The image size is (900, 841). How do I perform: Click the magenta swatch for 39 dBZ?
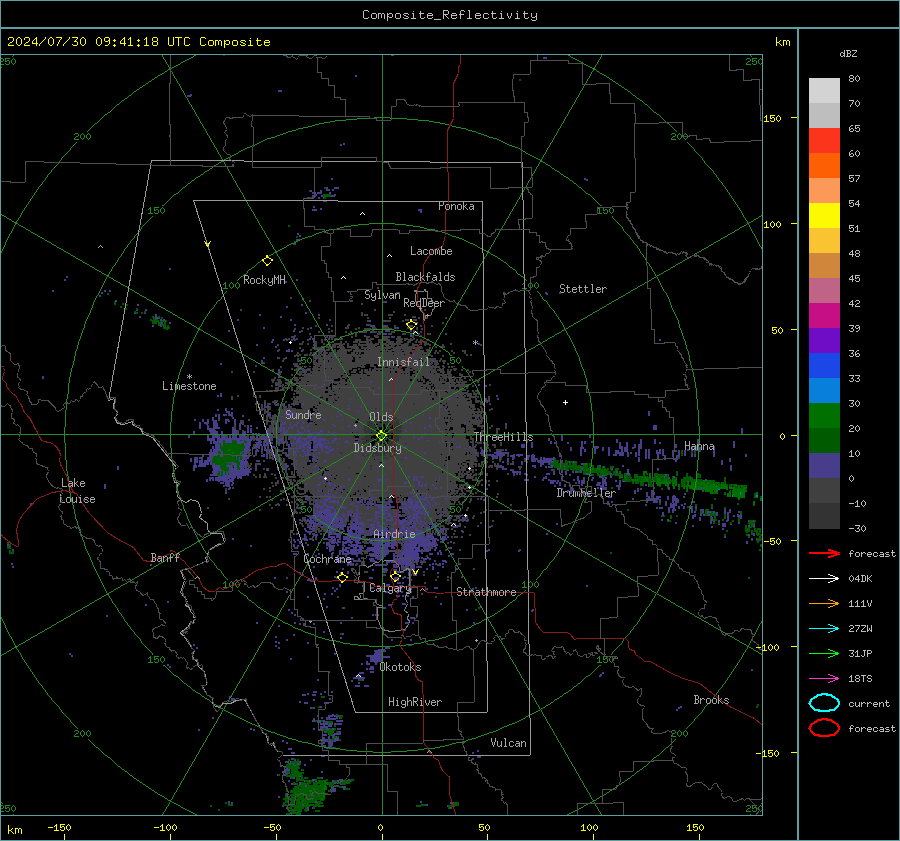pyautogui.click(x=824, y=315)
